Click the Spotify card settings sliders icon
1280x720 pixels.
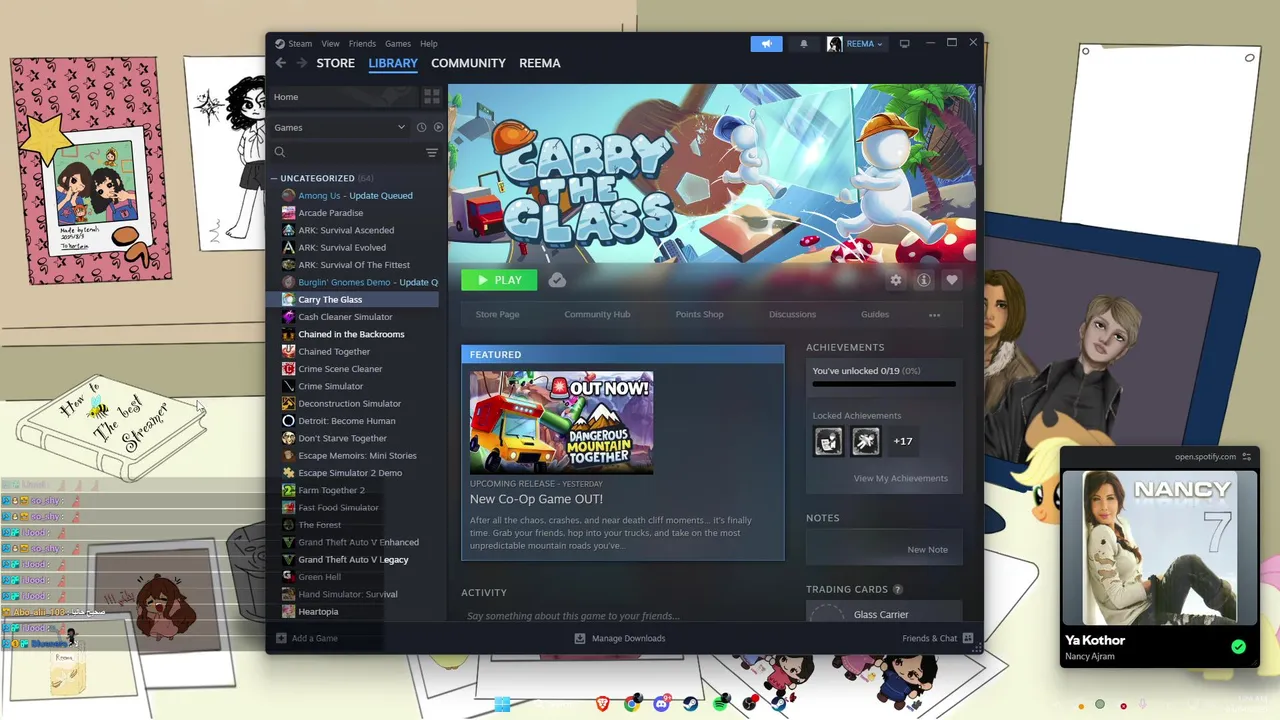coord(1247,457)
